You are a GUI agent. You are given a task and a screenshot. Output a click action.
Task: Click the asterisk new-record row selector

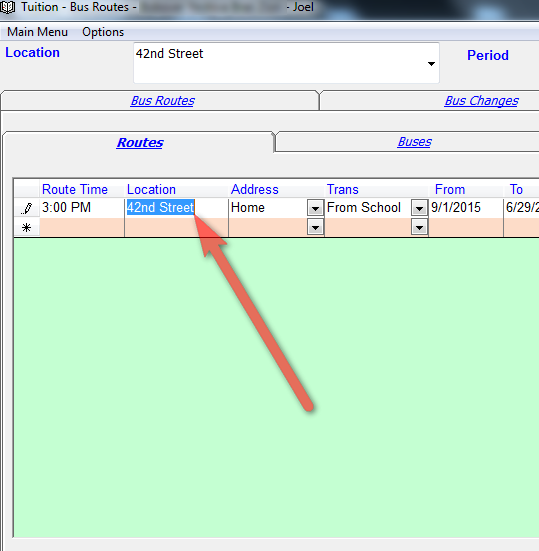point(26,228)
